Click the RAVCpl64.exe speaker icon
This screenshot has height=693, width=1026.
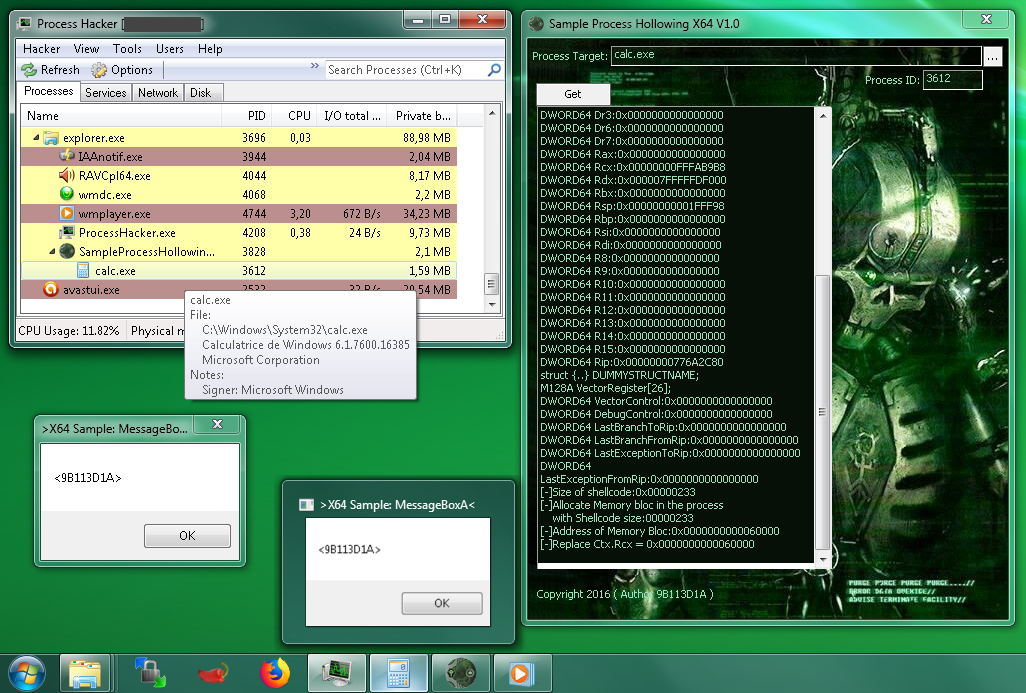point(67,175)
